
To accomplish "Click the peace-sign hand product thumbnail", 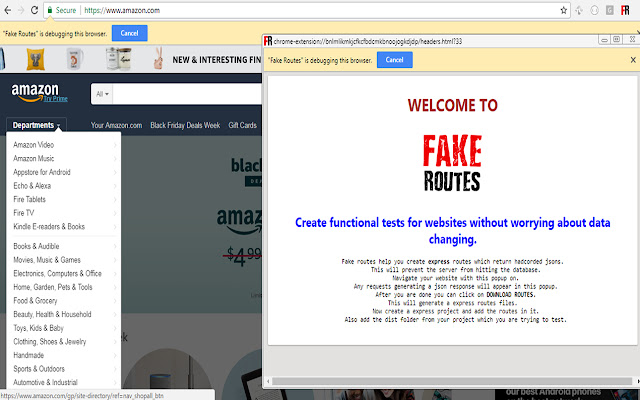I will pos(159,58).
